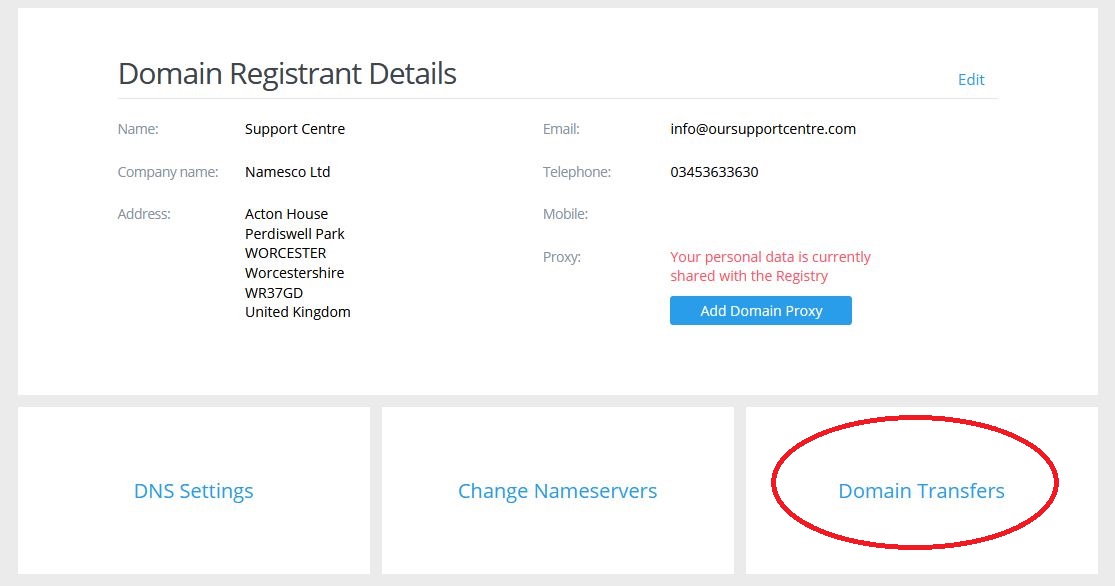Click the red personal data warning text
The image size is (1115, 586).
click(770, 267)
